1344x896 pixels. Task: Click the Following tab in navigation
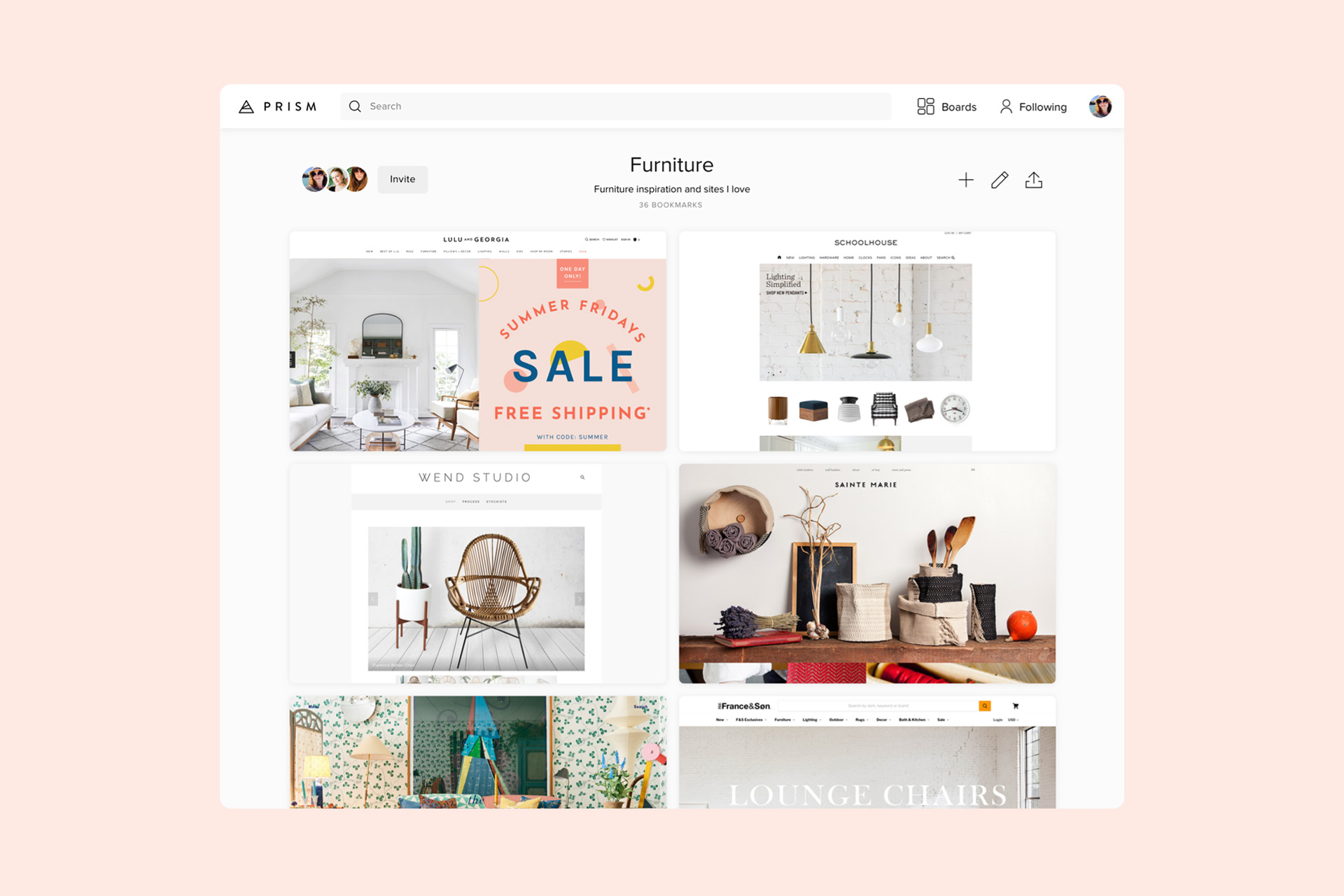[x=1034, y=106]
